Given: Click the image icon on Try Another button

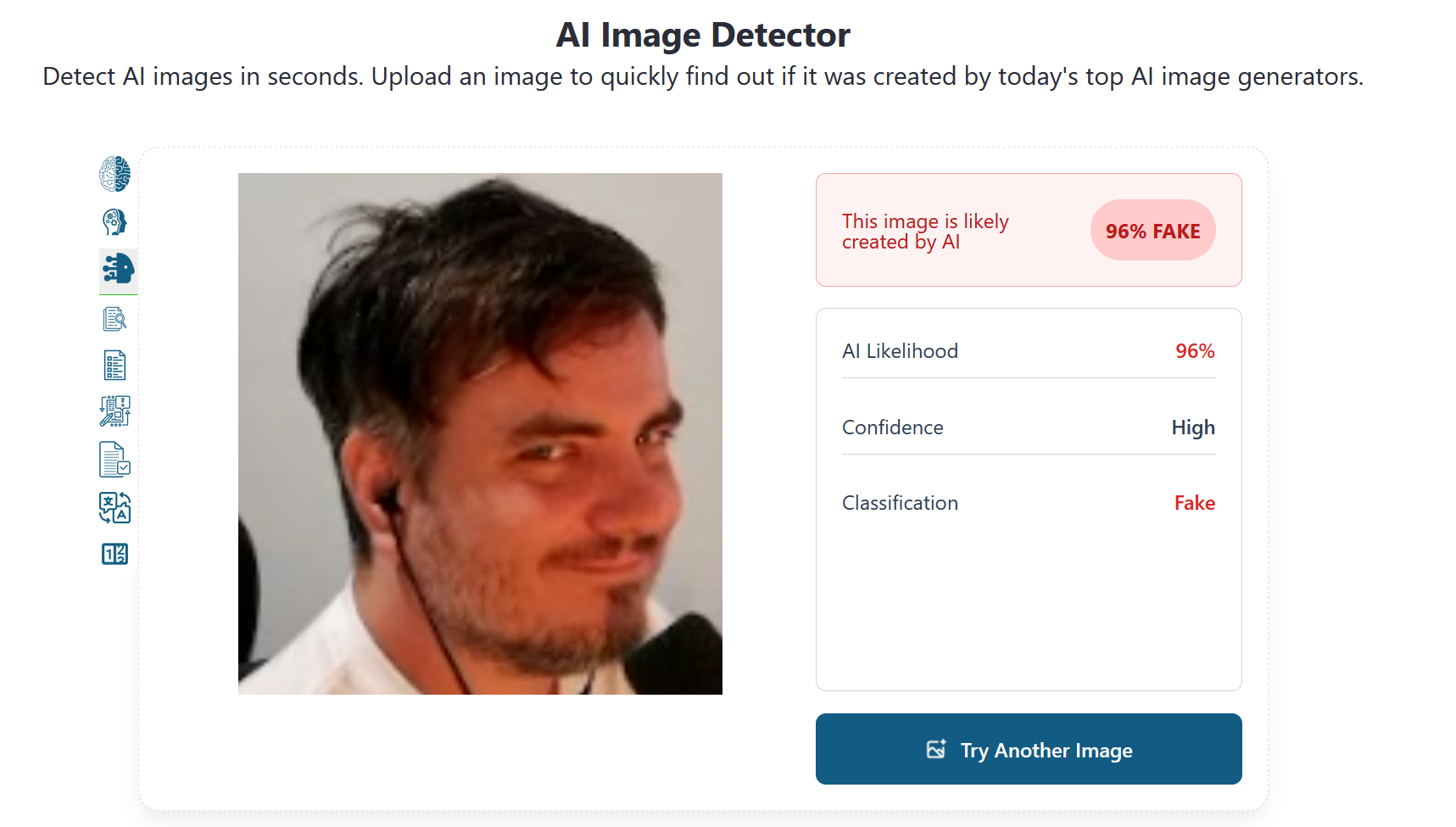Looking at the screenshot, I should coord(936,749).
